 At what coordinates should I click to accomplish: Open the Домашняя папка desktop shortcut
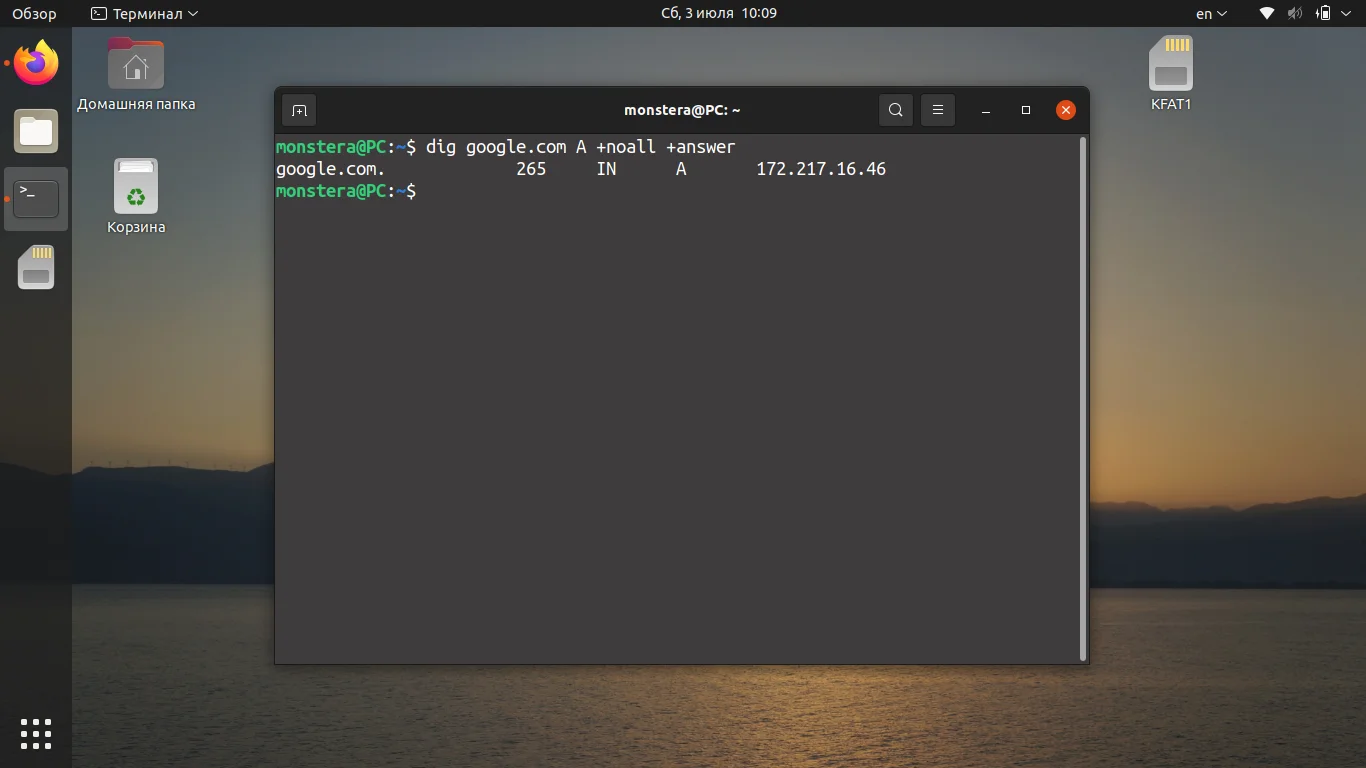point(135,63)
